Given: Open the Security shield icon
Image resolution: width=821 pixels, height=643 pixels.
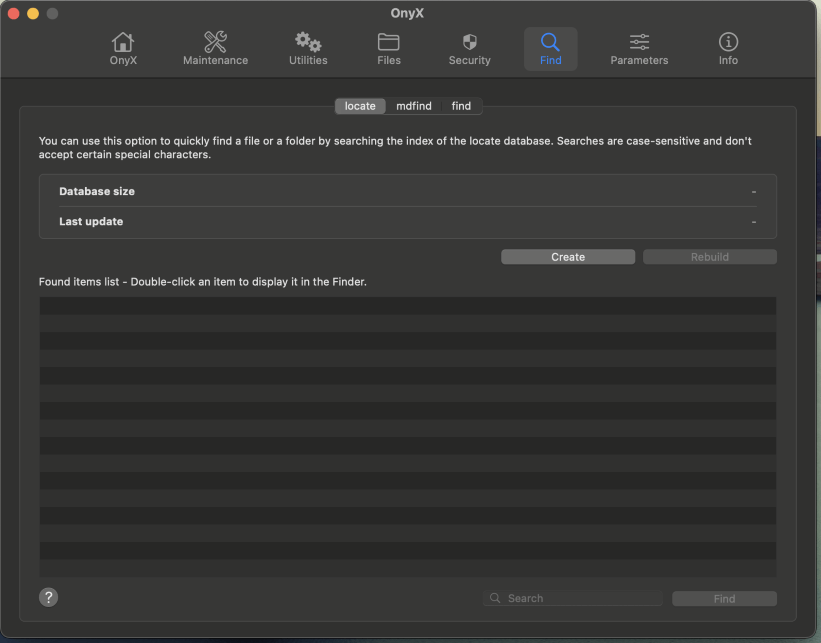Looking at the screenshot, I should coord(469,48).
